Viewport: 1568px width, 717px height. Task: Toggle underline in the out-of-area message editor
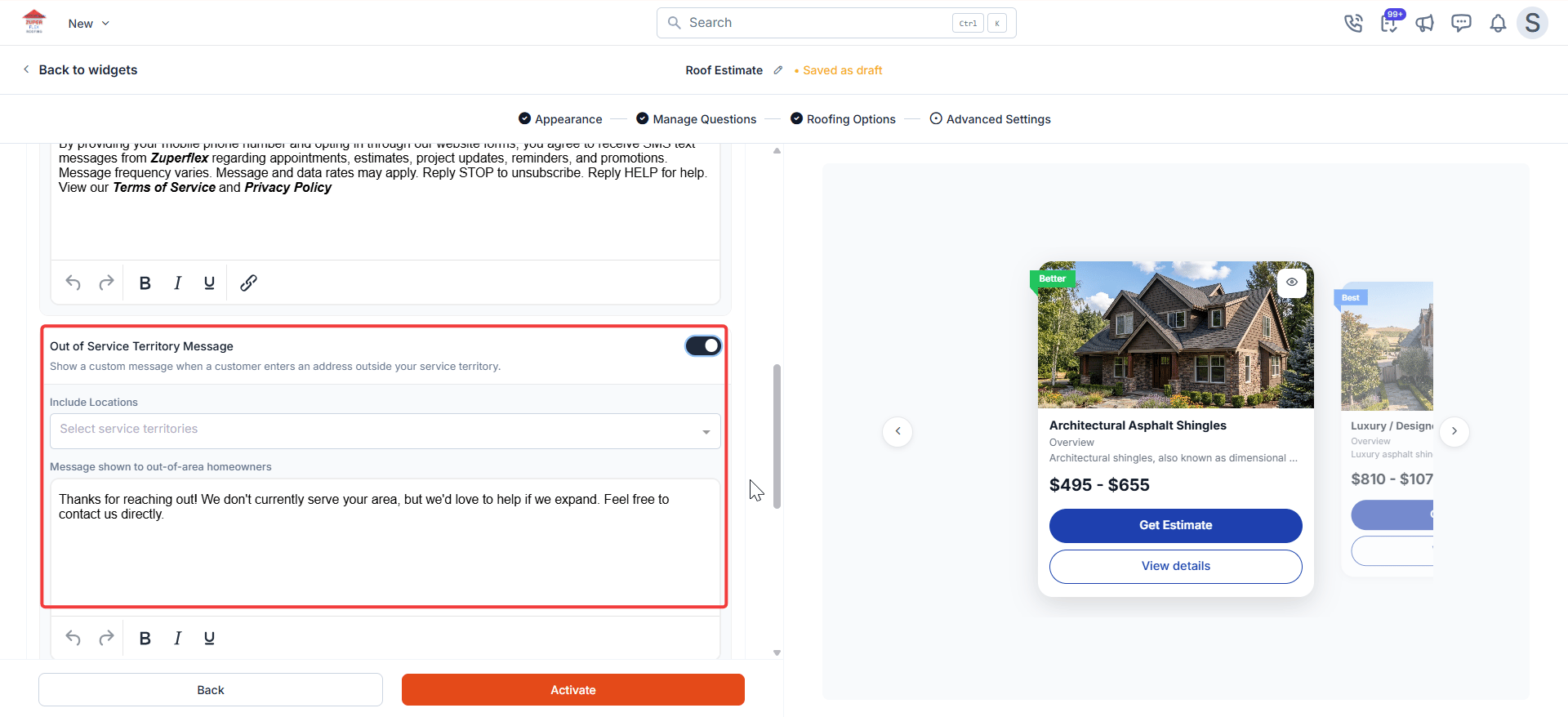click(x=209, y=638)
